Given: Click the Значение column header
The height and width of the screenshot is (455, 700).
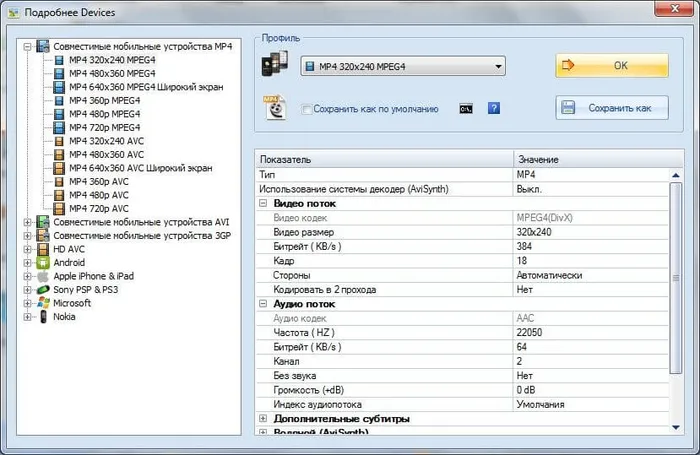Looking at the screenshot, I should (598, 159).
